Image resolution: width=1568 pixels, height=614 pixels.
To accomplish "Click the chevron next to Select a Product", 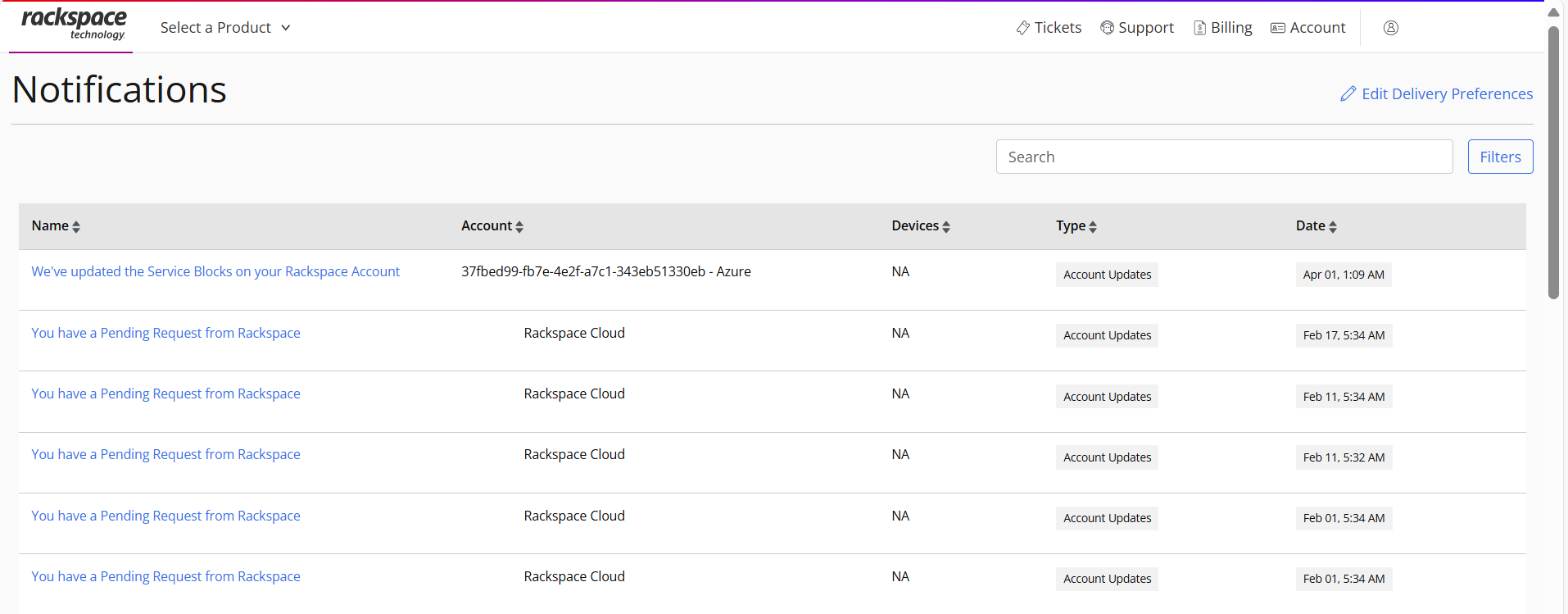I will click(x=285, y=28).
